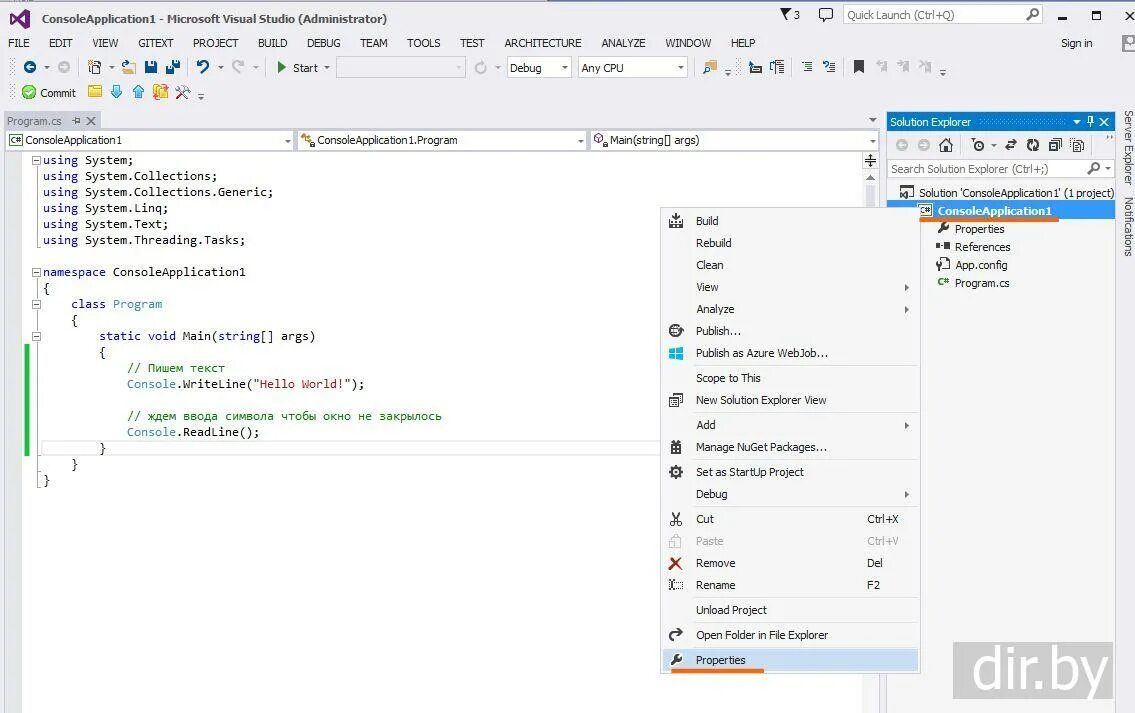Click the Undo arrow icon

click(x=203, y=67)
